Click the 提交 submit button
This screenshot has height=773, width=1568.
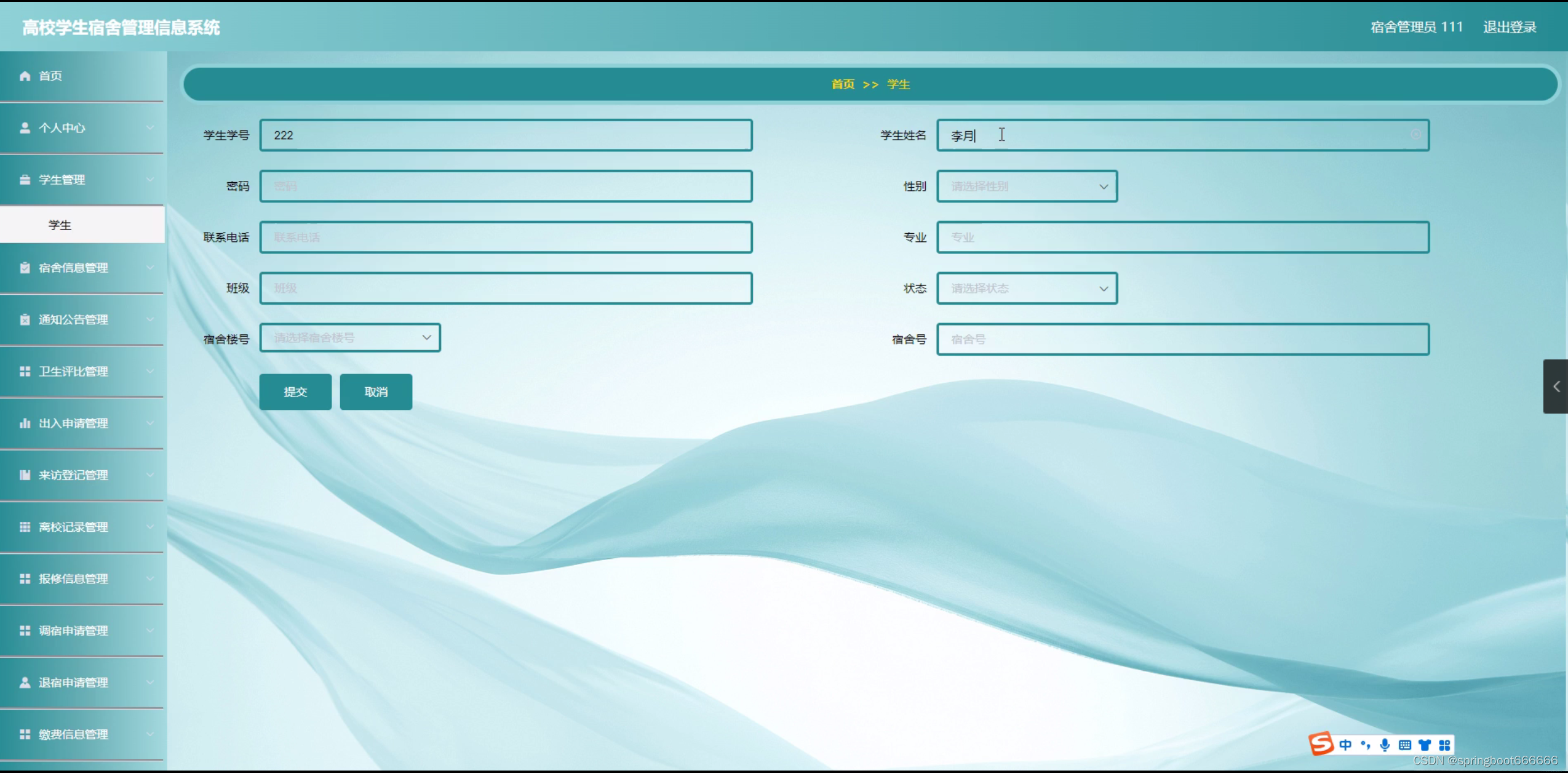coord(295,391)
